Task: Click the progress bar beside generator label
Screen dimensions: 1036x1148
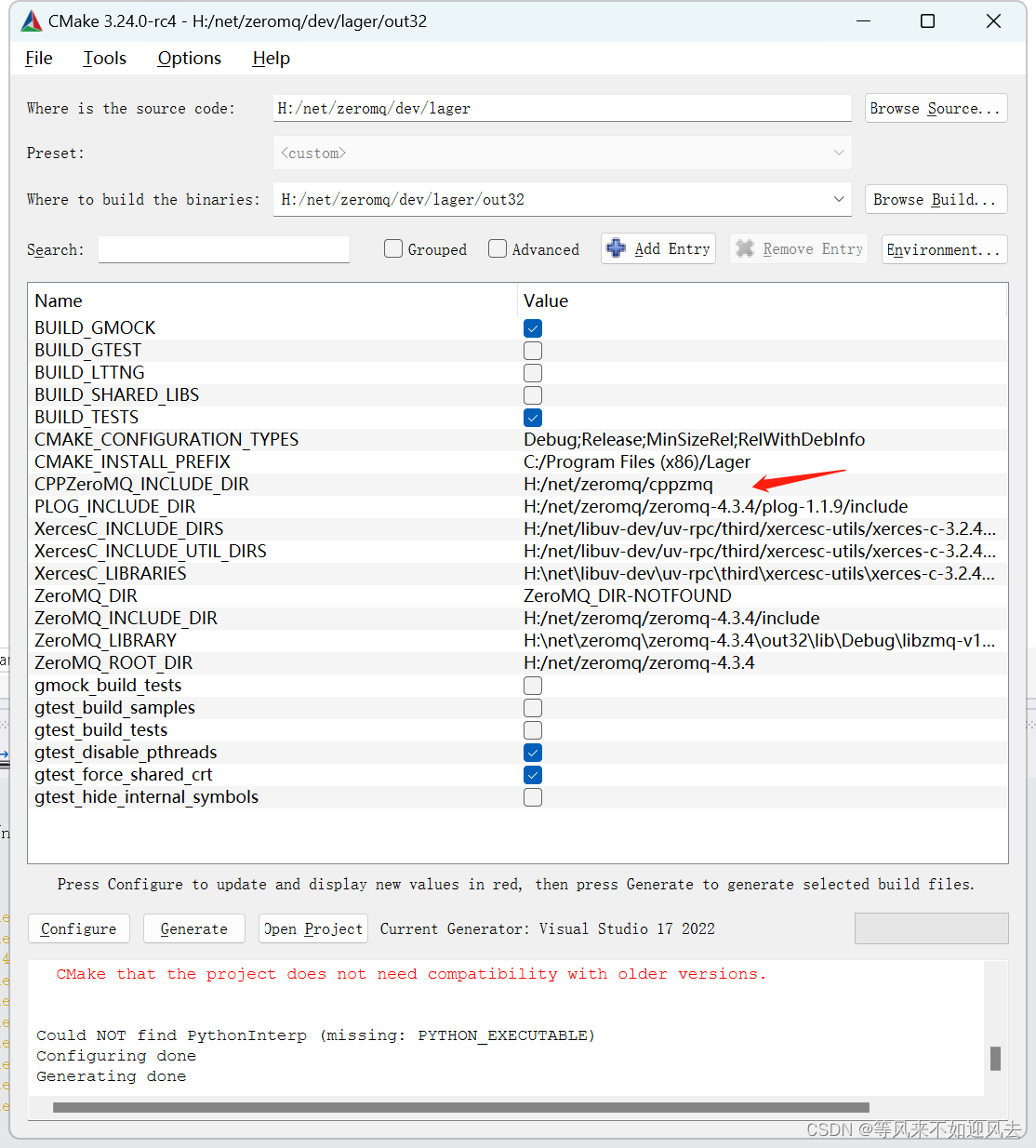Action: [931, 928]
